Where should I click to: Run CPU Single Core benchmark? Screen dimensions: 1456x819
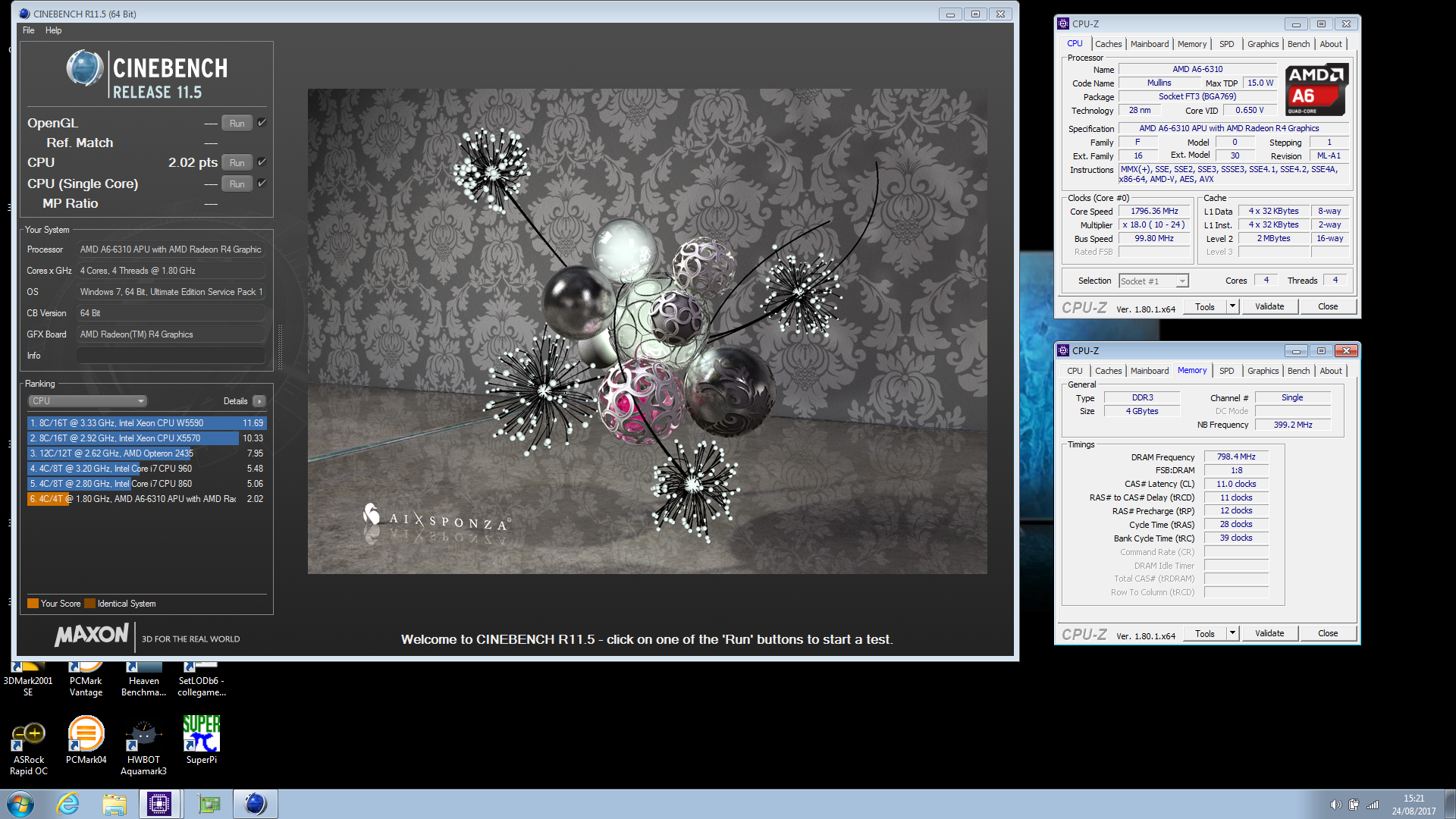pos(237,184)
